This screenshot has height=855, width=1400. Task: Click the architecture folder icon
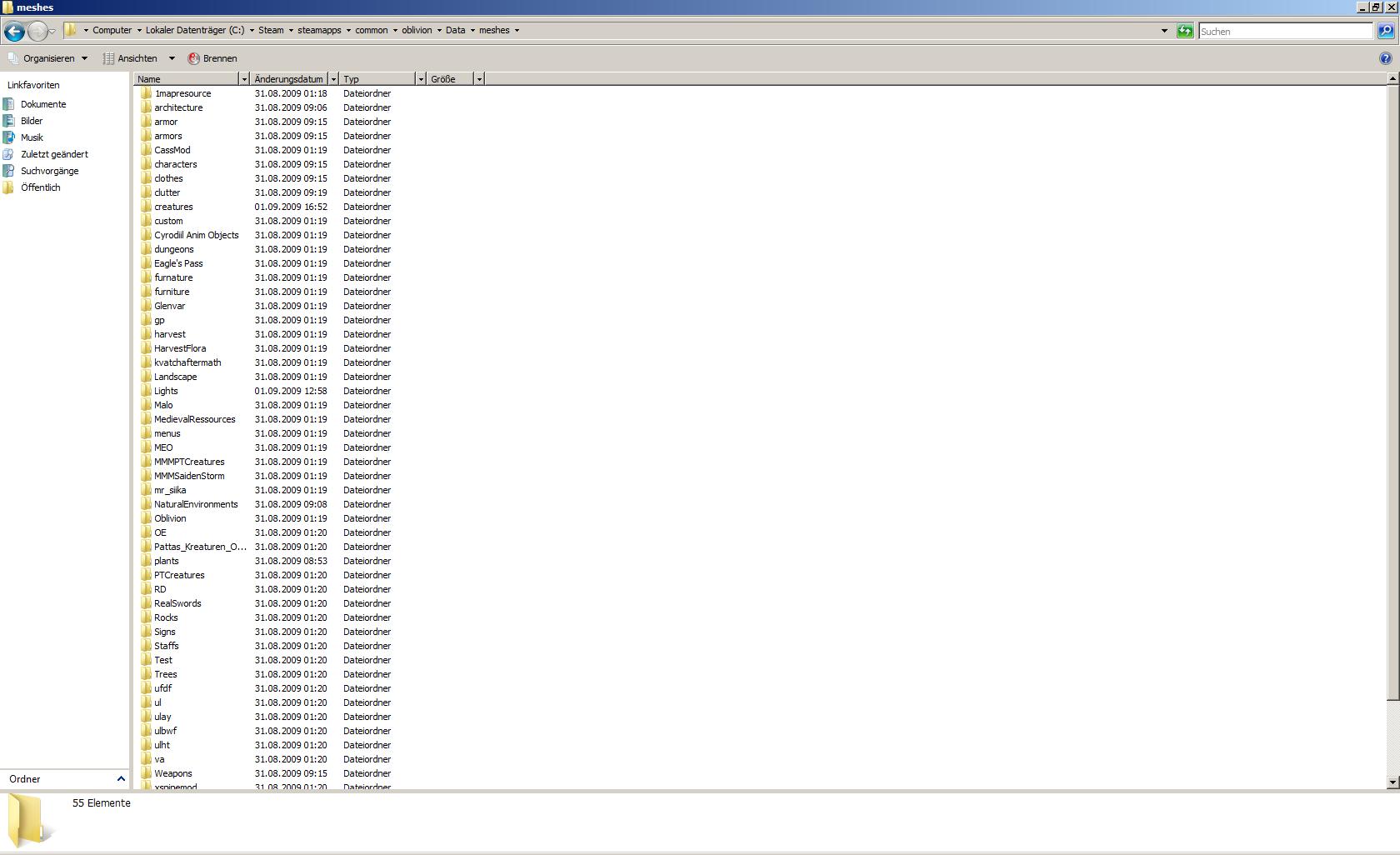(146, 107)
